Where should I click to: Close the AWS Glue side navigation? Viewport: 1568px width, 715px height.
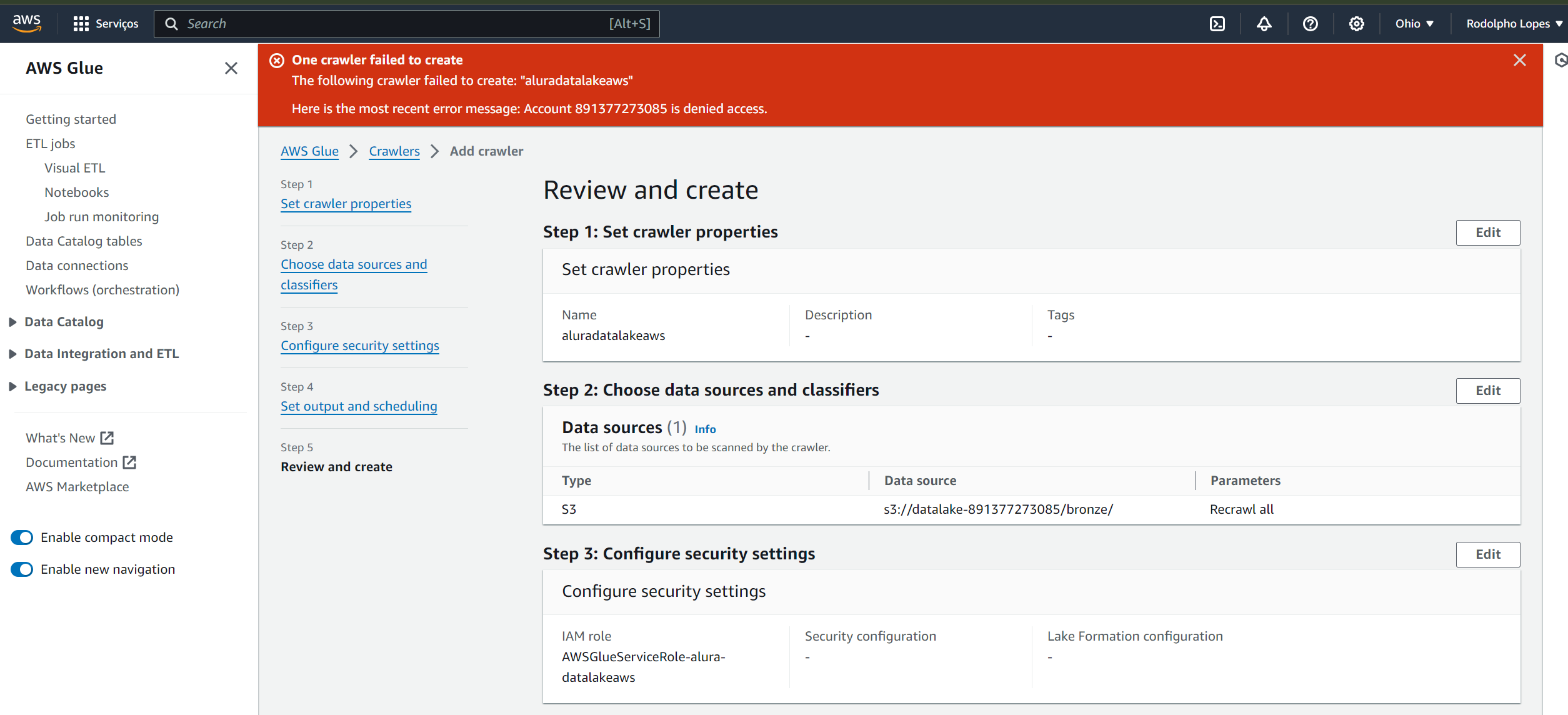231,68
